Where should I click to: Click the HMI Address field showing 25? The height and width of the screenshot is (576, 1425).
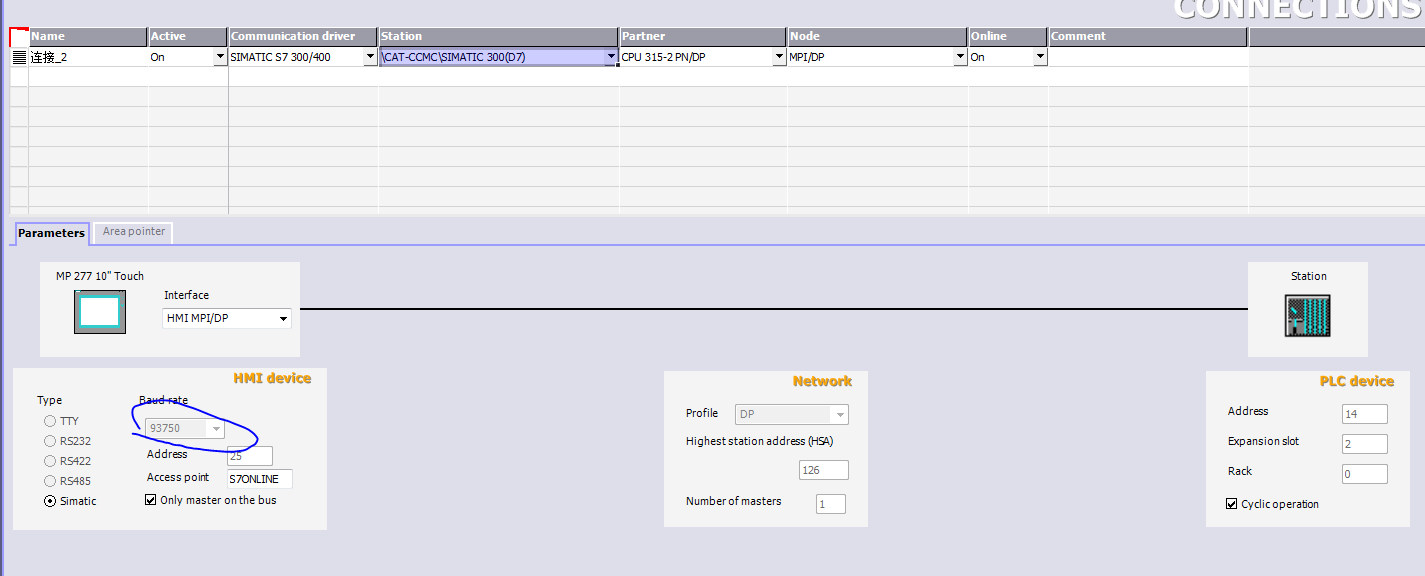(250, 456)
